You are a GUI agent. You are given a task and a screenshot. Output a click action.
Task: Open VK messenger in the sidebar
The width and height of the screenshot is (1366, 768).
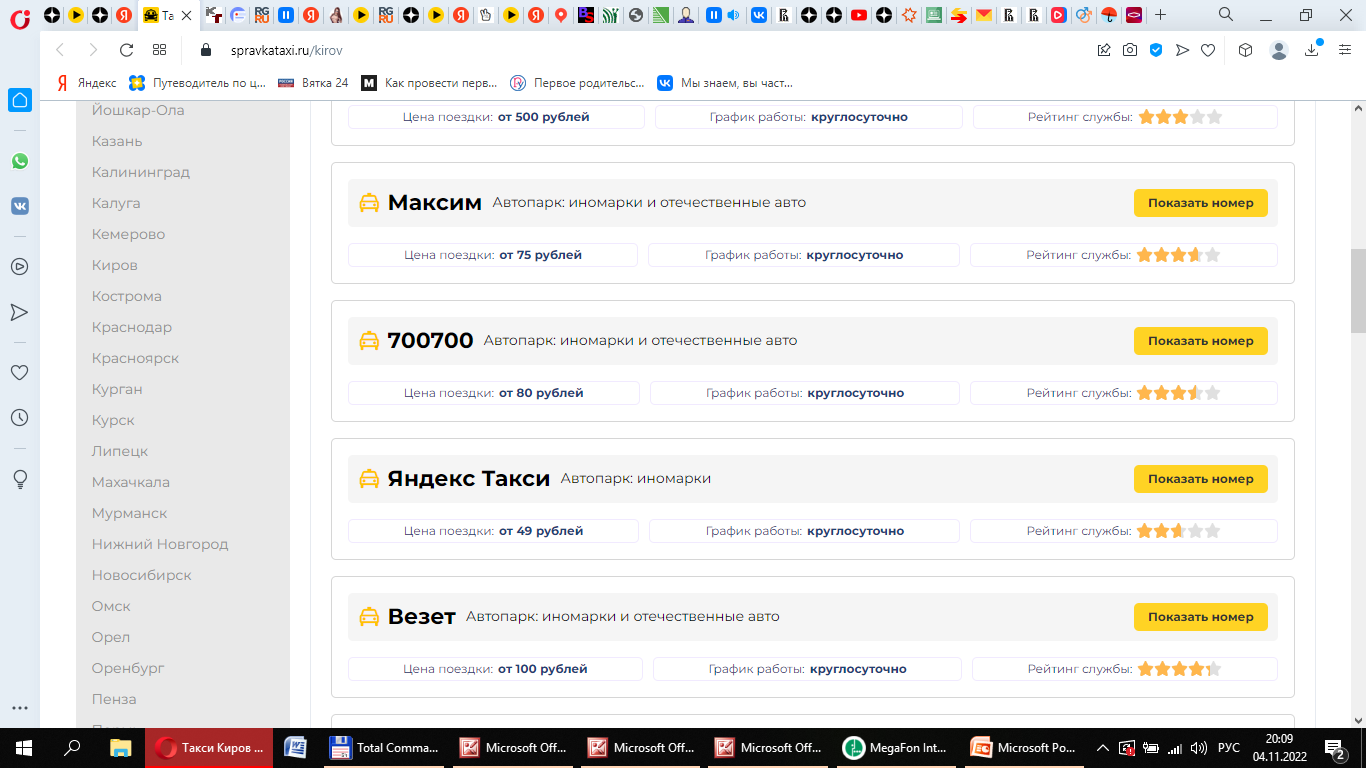(x=19, y=206)
